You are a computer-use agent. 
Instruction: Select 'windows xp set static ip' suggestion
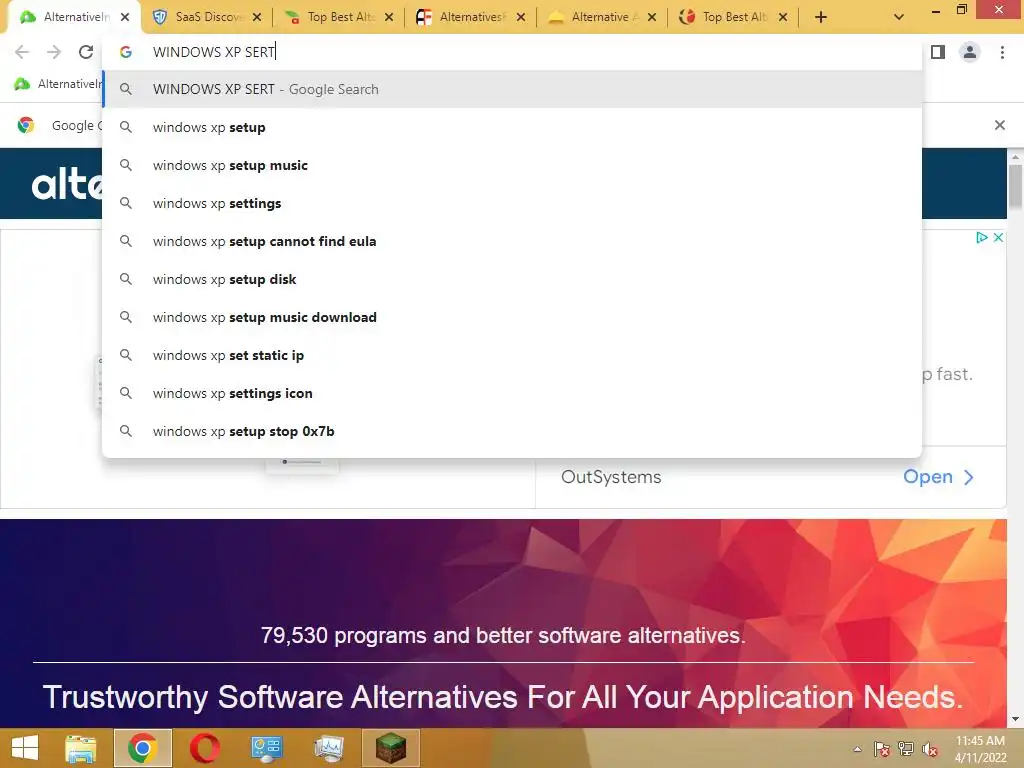tap(513, 355)
